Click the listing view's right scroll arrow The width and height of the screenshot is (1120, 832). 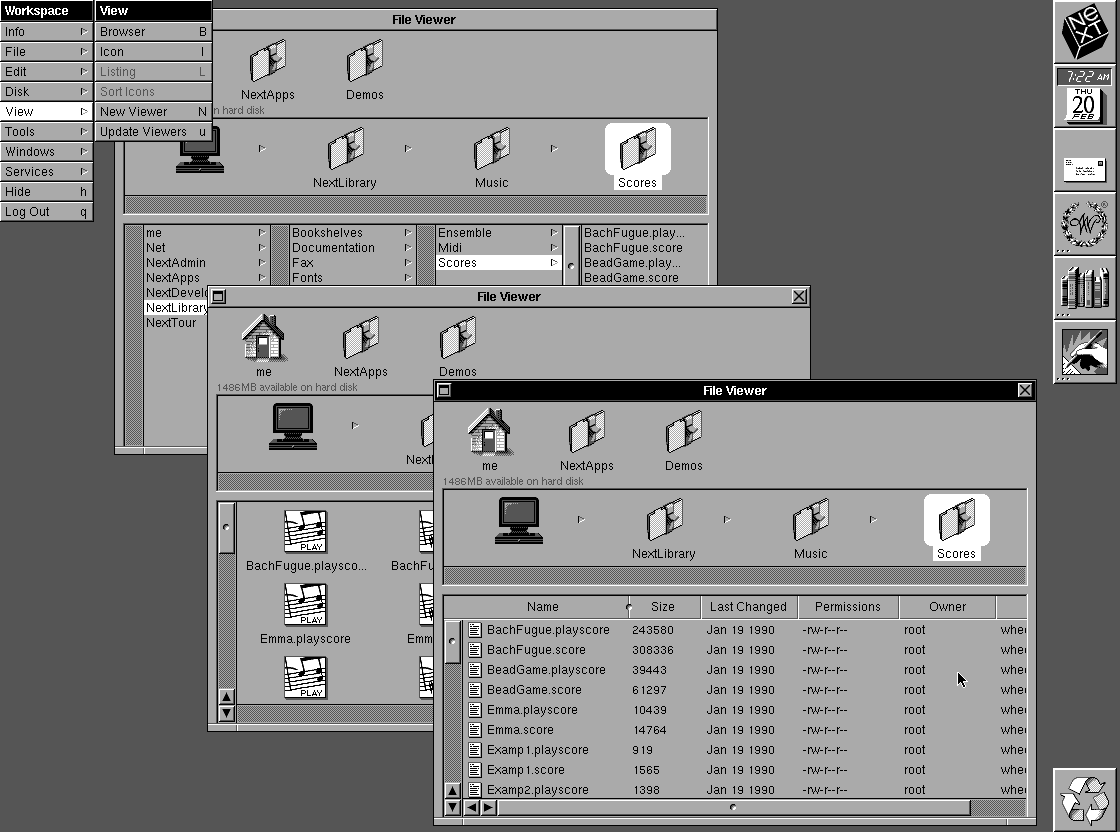489,808
